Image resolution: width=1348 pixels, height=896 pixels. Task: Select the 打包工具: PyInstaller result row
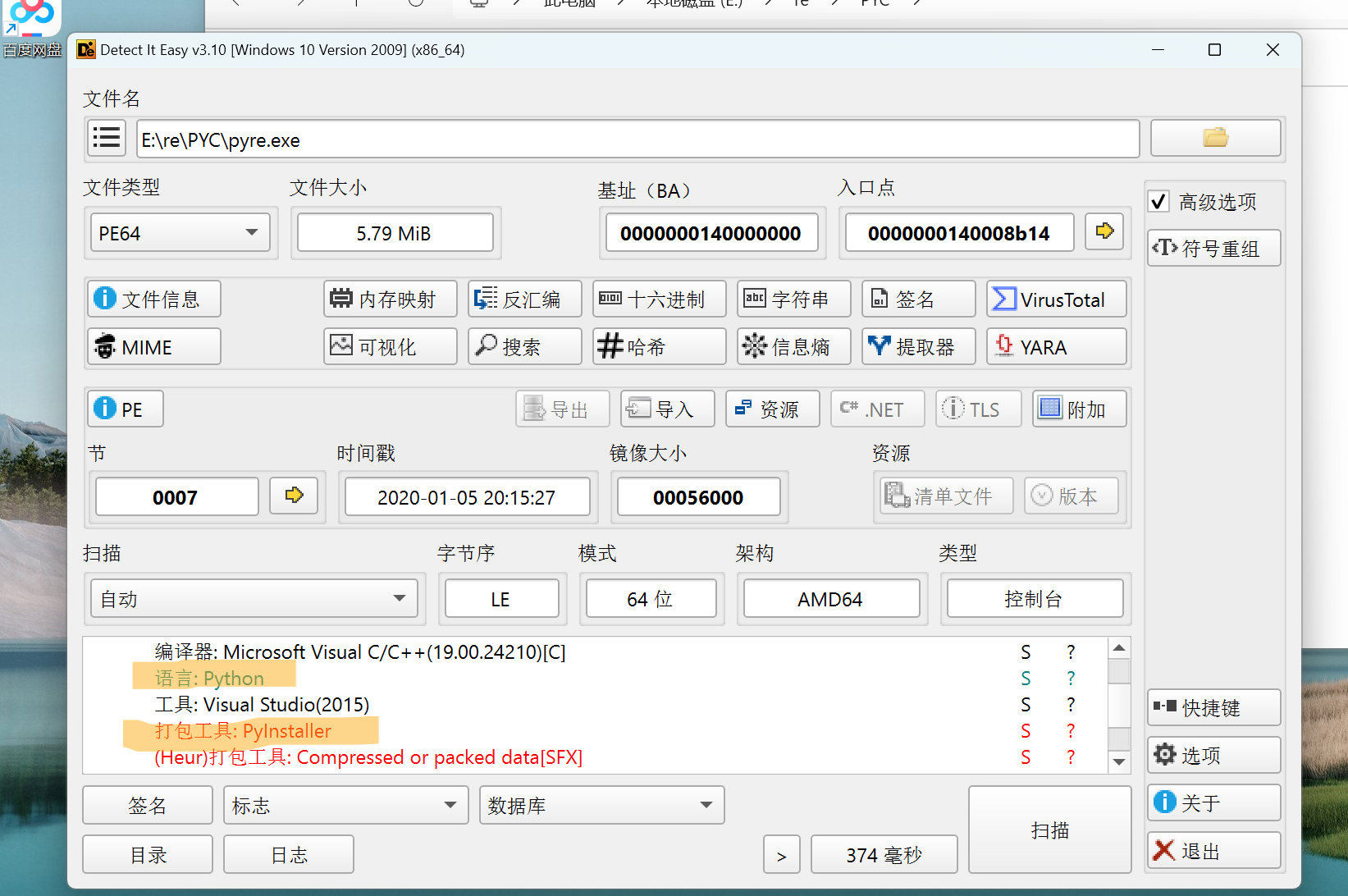[x=594, y=730]
